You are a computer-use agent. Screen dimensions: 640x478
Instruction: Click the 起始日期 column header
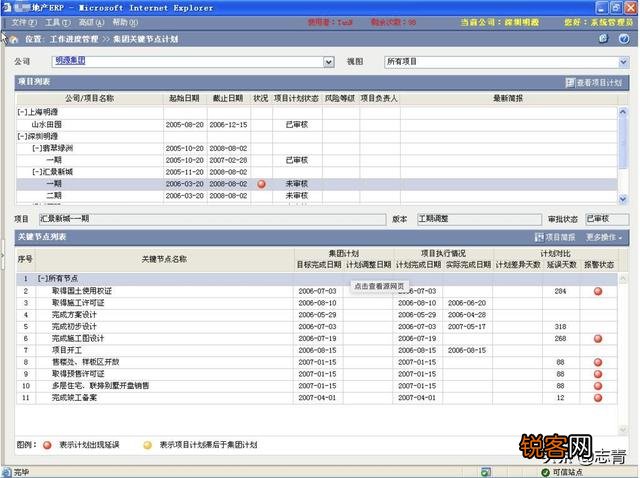pos(184,98)
